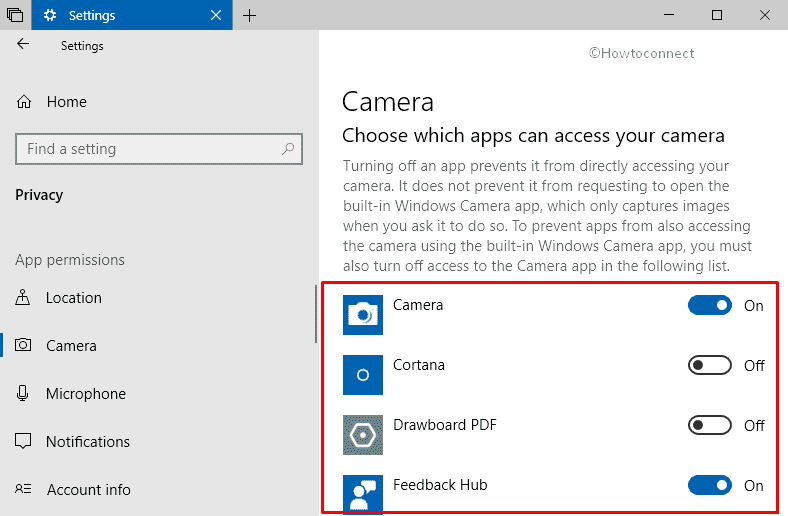Open Account info privacy settings
This screenshot has width=788, height=516.
click(89, 489)
